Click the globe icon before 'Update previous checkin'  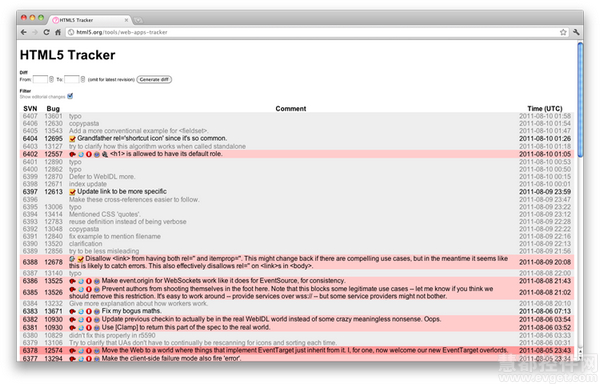point(97,320)
